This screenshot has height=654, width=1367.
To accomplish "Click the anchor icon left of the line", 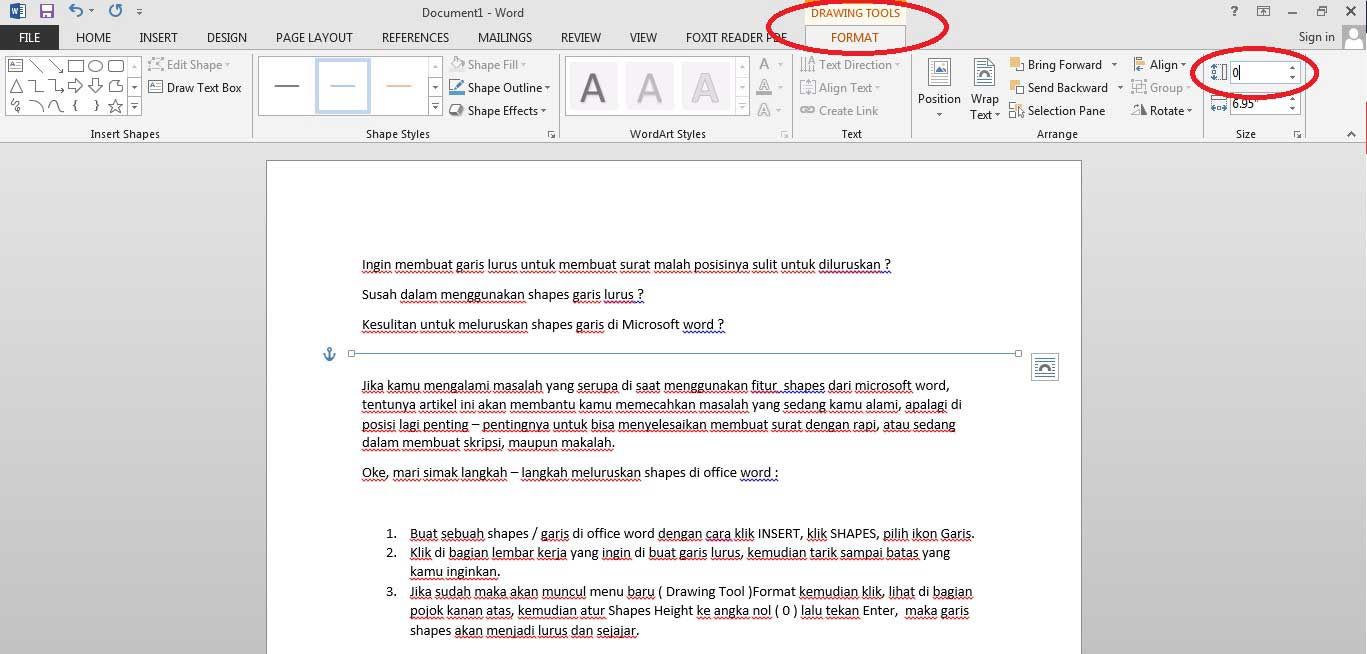I will pos(329,354).
